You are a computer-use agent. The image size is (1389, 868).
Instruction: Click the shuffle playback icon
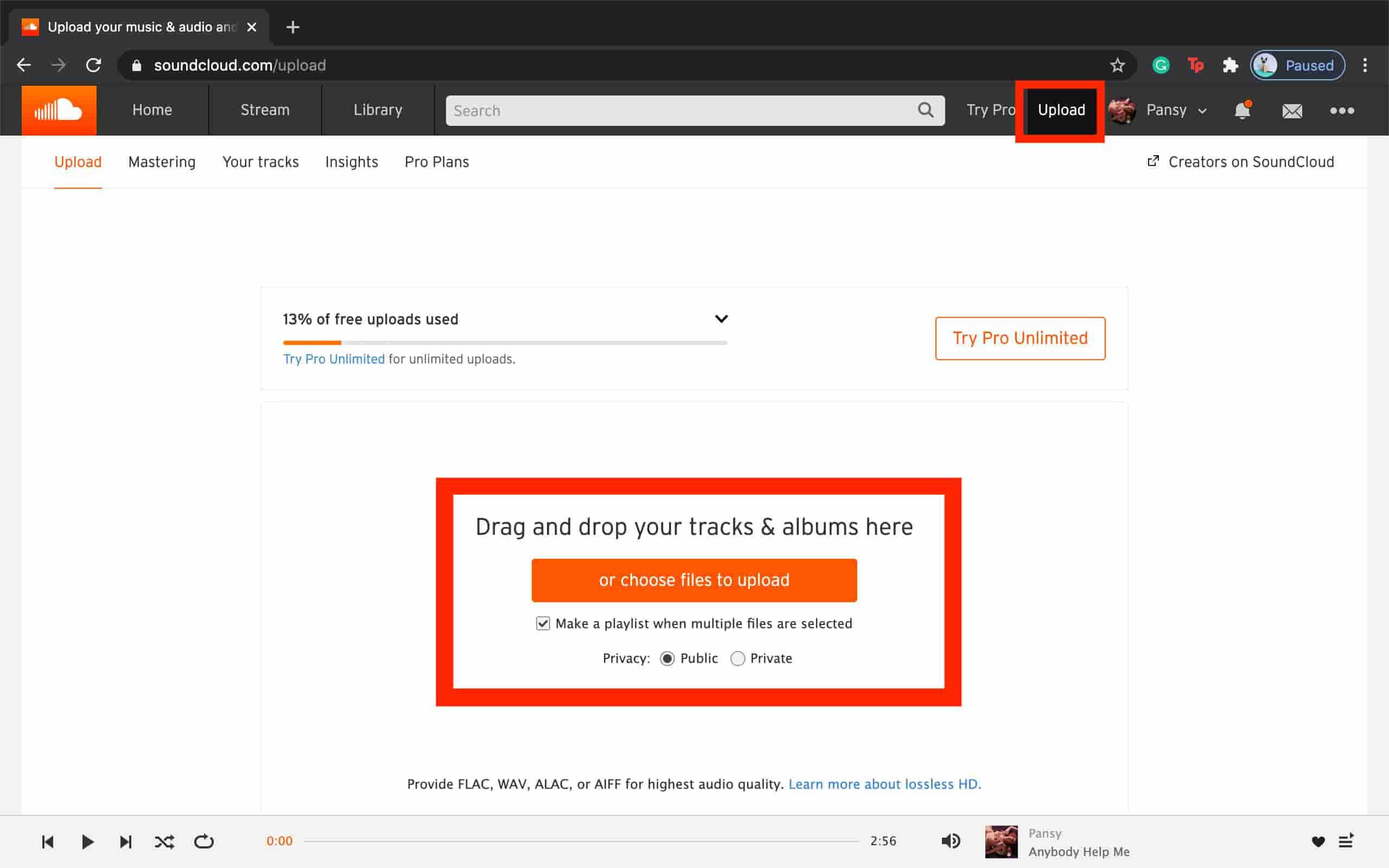163,841
